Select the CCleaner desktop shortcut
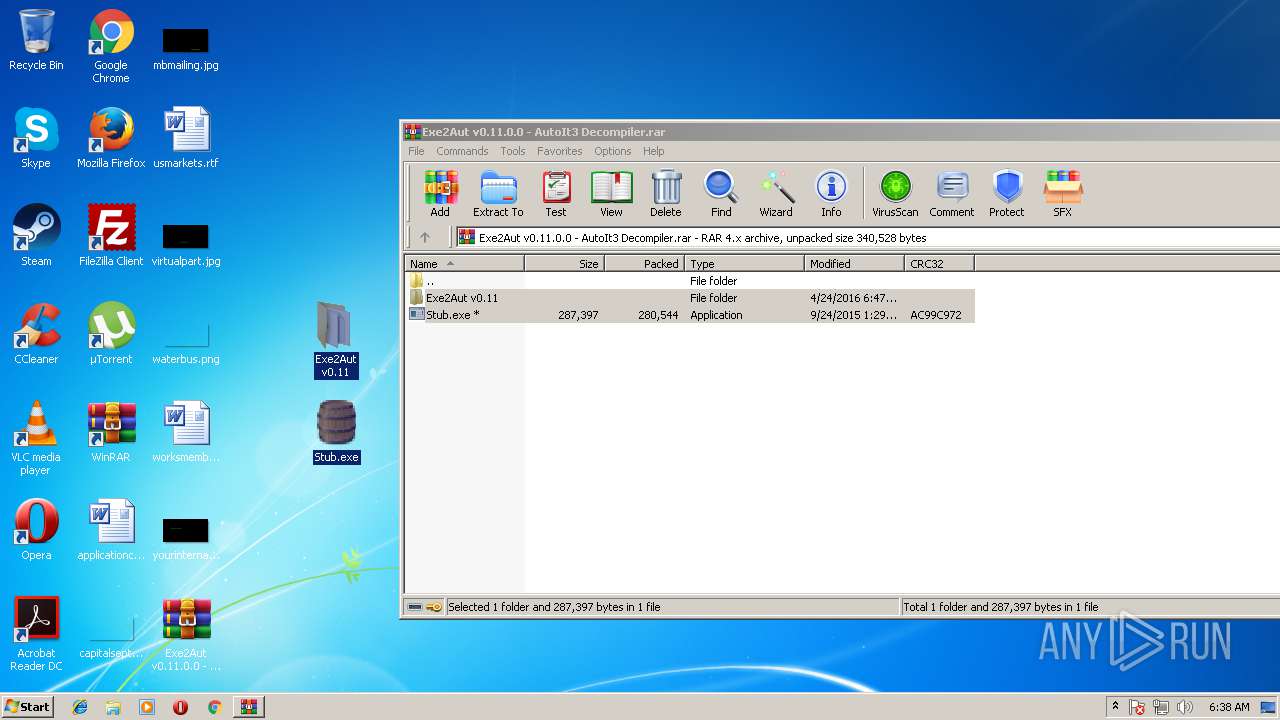Image resolution: width=1280 pixels, height=720 pixels. pos(36,334)
